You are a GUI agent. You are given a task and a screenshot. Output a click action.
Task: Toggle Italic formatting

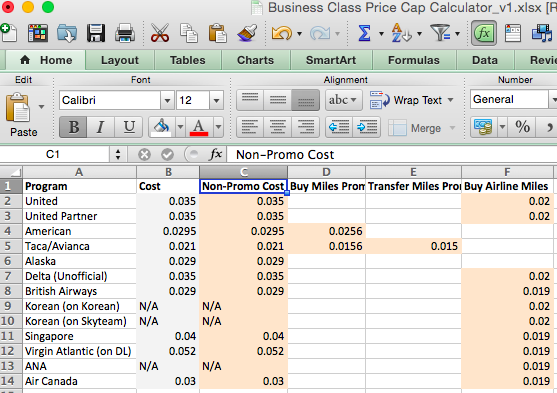[101, 127]
